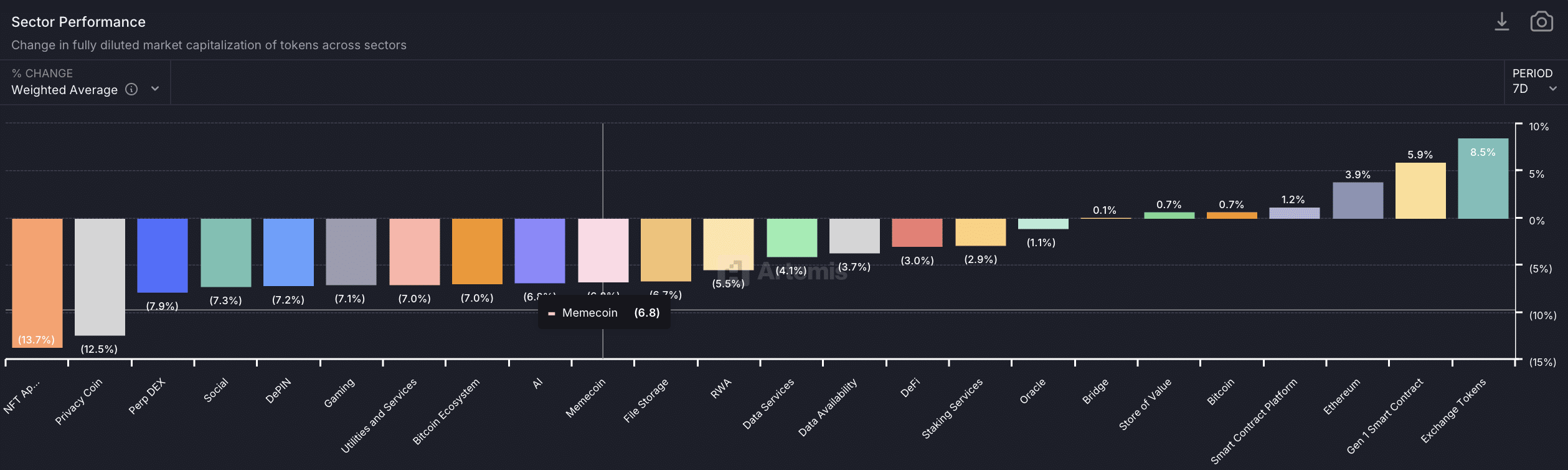The height and width of the screenshot is (470, 1568).
Task: Select the Privacy Coin bar
Action: click(100, 276)
